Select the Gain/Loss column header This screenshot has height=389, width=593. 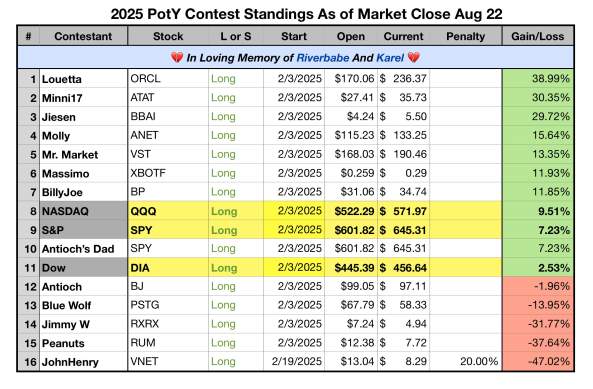pyautogui.click(x=537, y=36)
